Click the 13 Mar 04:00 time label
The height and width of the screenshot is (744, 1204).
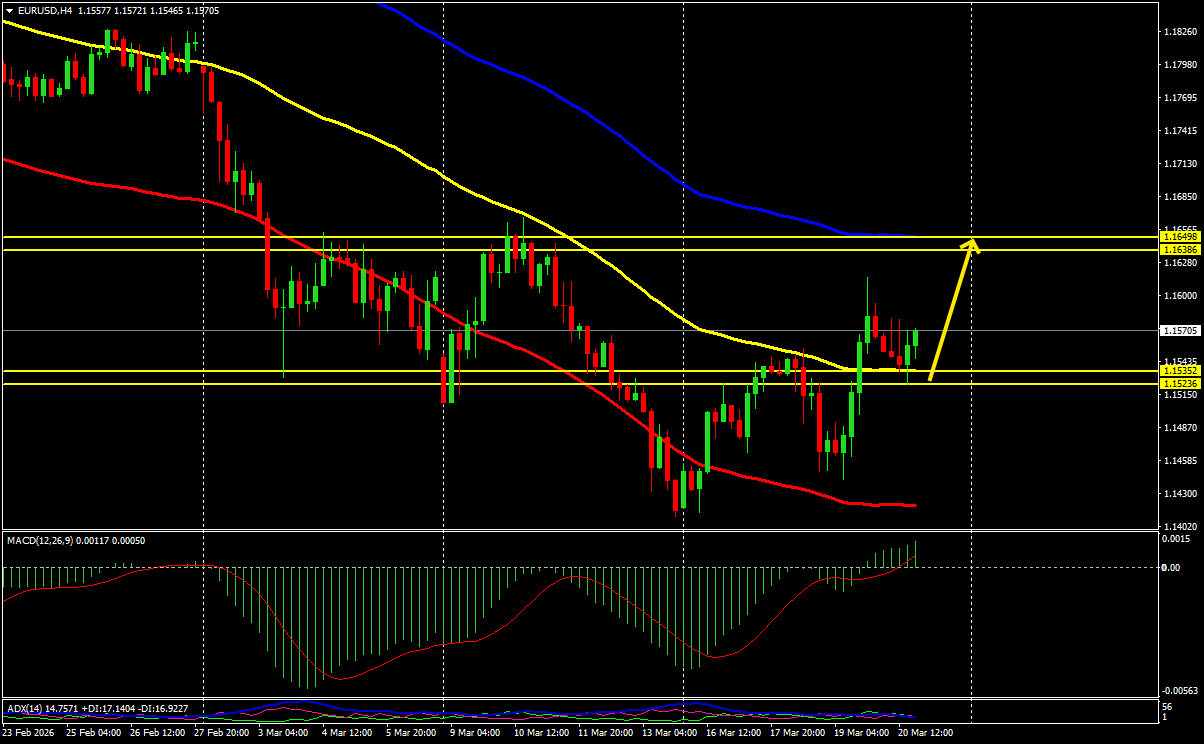tap(668, 733)
